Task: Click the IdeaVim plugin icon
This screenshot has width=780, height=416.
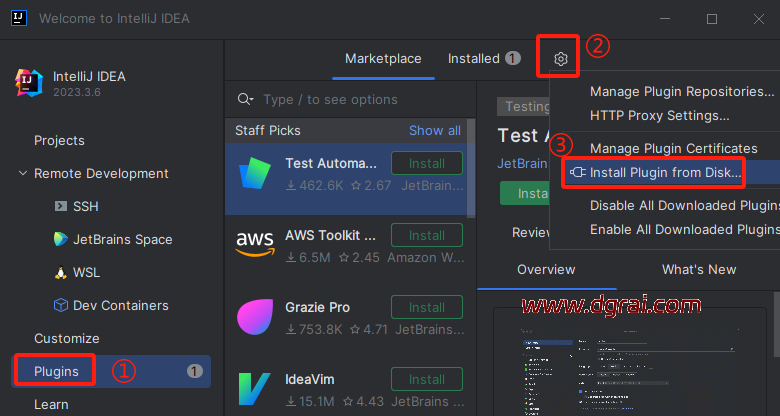Action: (x=255, y=388)
